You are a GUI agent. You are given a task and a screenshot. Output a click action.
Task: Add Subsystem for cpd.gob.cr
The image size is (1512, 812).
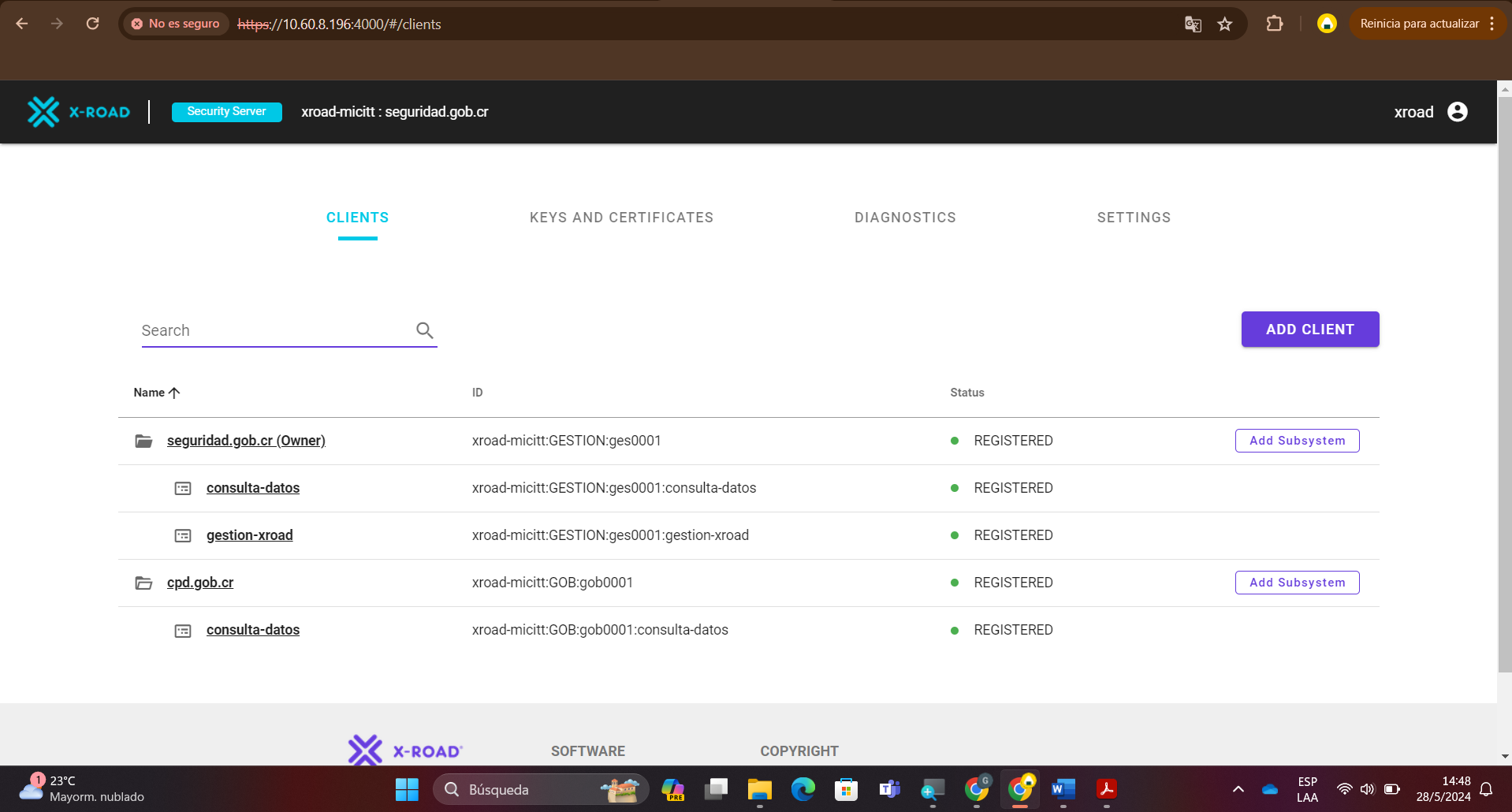[1298, 583]
